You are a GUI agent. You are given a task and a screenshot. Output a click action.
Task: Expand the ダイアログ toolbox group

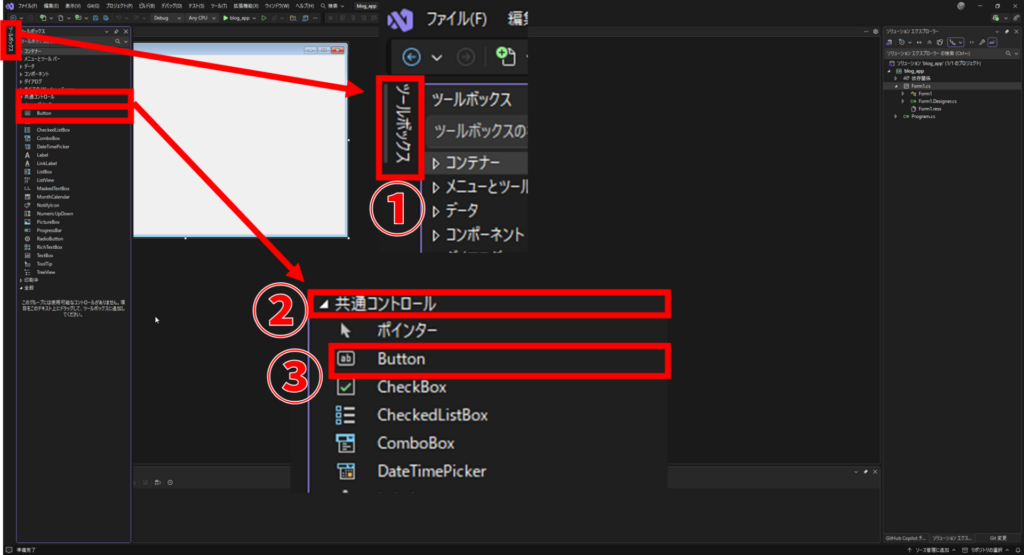[x=22, y=82]
